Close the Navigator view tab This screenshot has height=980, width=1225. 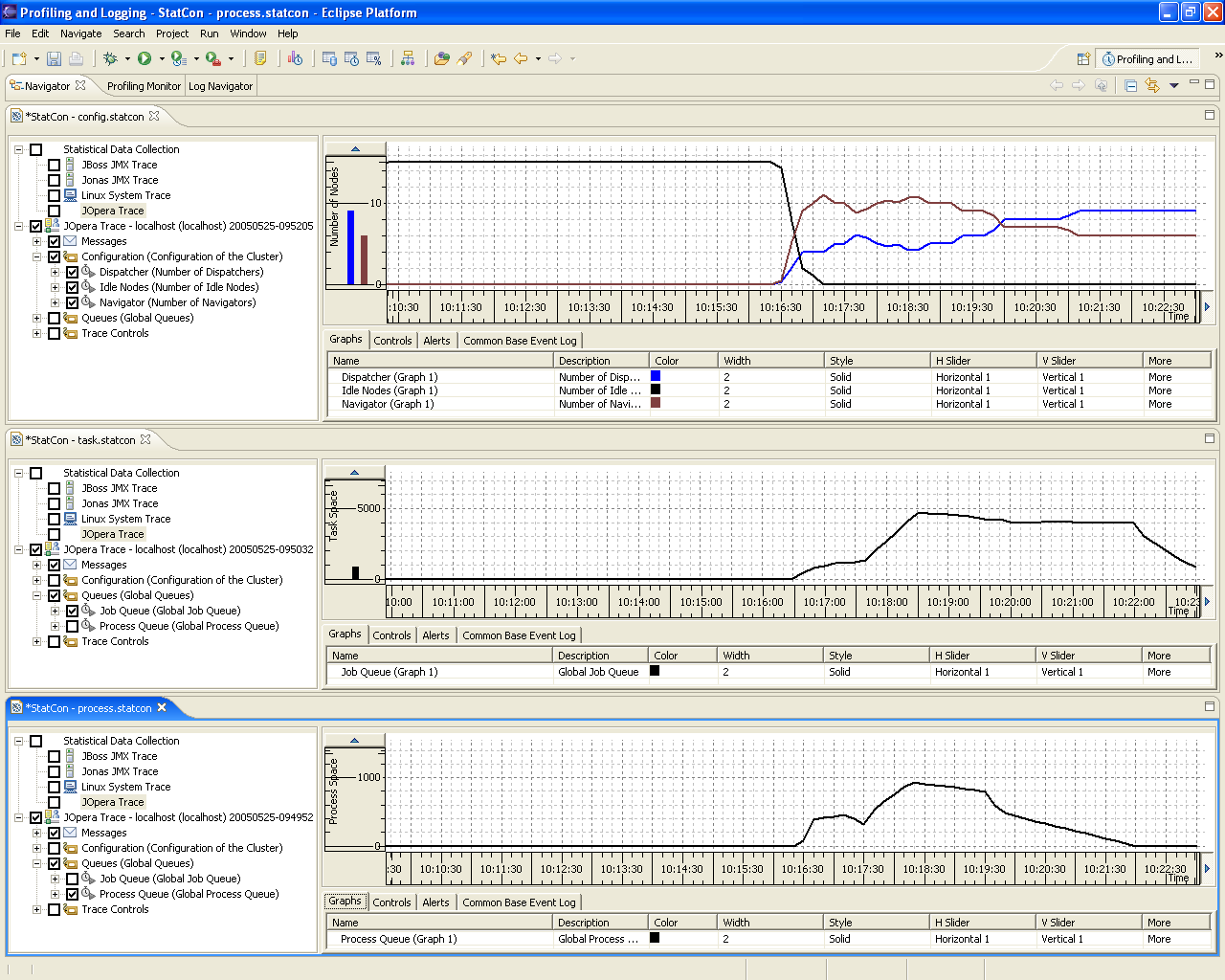pos(80,84)
